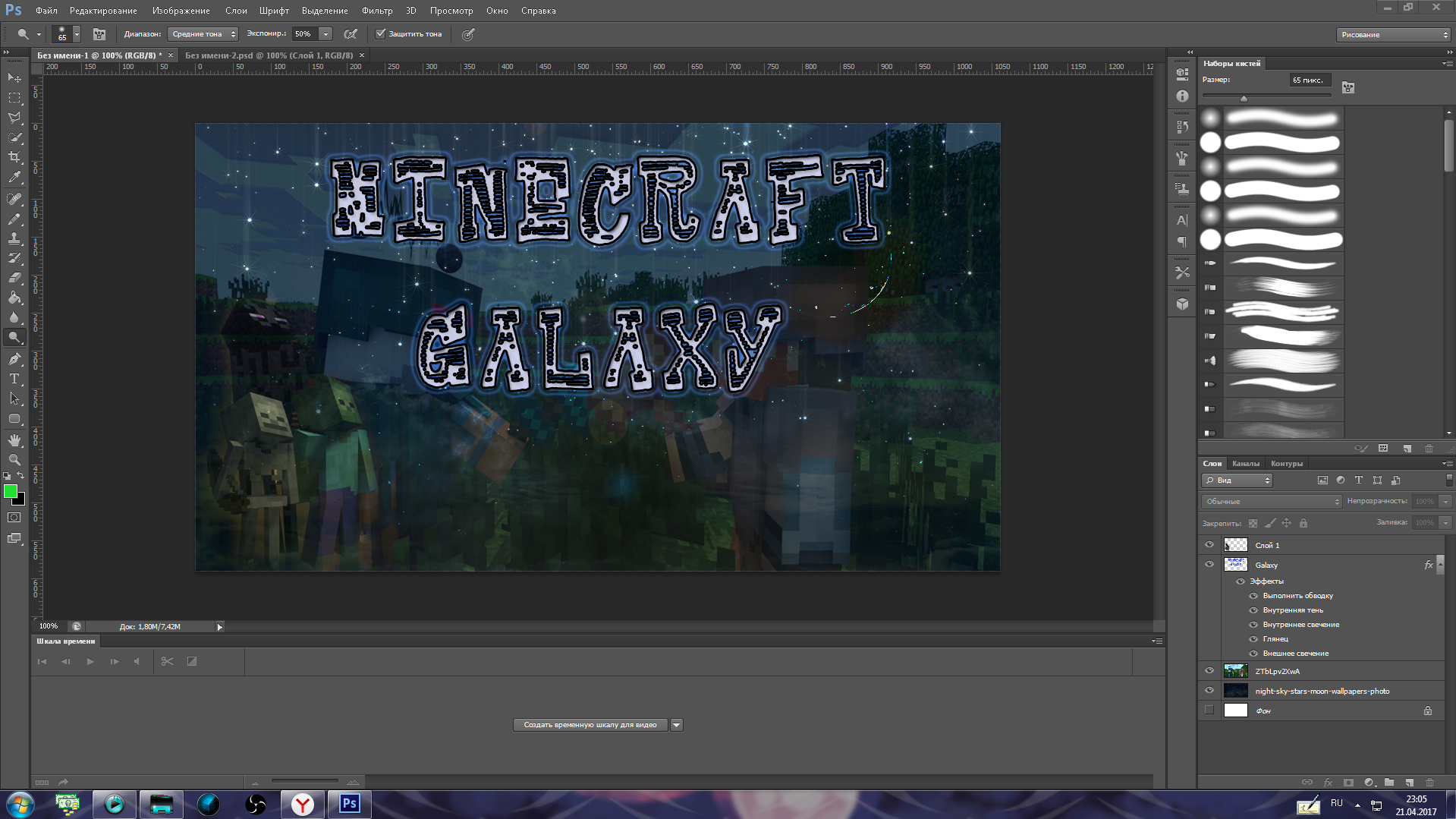This screenshot has width=1456, height=819.
Task: Open the layer filter Вид dropdown
Action: tap(1236, 480)
